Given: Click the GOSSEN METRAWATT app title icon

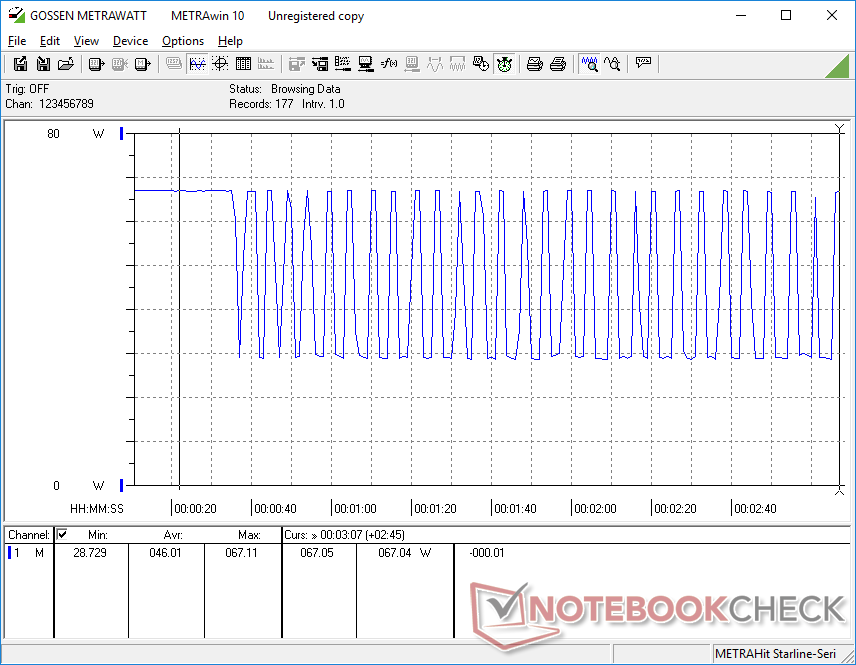Looking at the screenshot, I should 16,15.
